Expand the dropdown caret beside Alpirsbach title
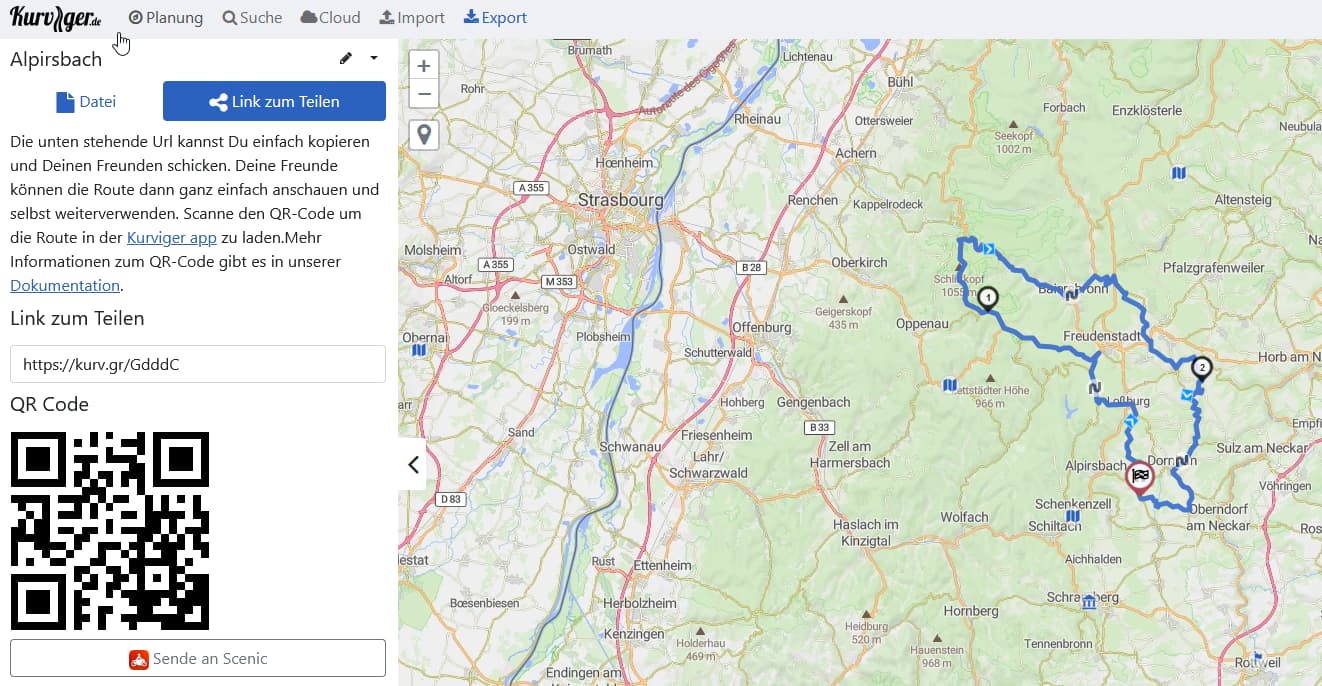Screen dimensions: 1322x686 [x=374, y=58]
